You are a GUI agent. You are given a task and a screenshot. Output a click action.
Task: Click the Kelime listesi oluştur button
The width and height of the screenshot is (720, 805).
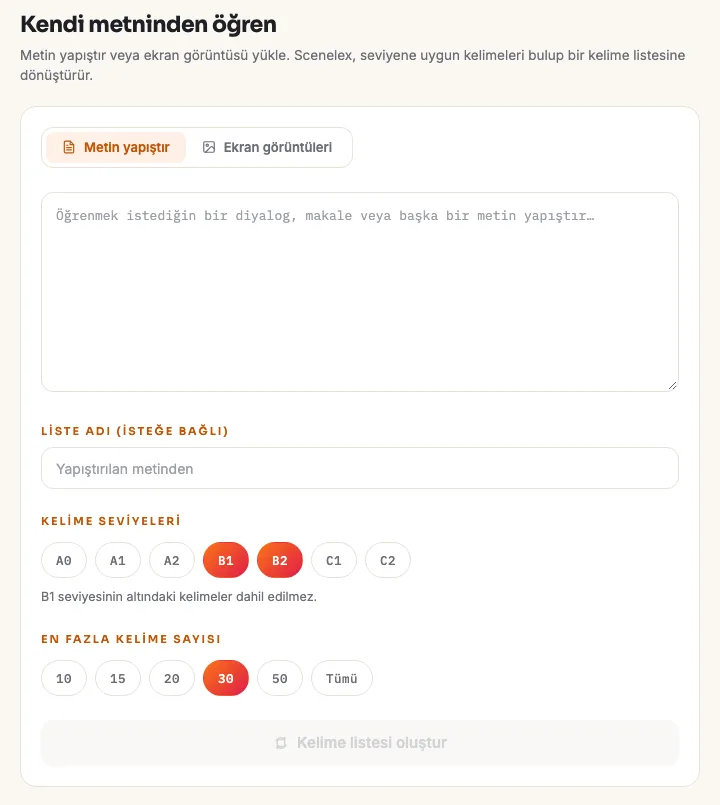pyautogui.click(x=360, y=743)
